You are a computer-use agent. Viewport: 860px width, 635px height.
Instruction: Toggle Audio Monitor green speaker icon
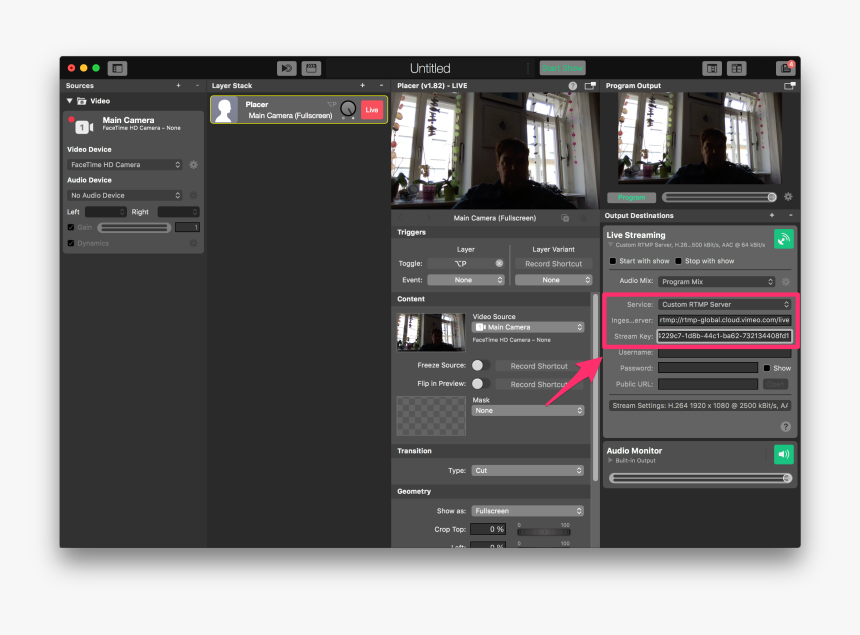pos(784,454)
